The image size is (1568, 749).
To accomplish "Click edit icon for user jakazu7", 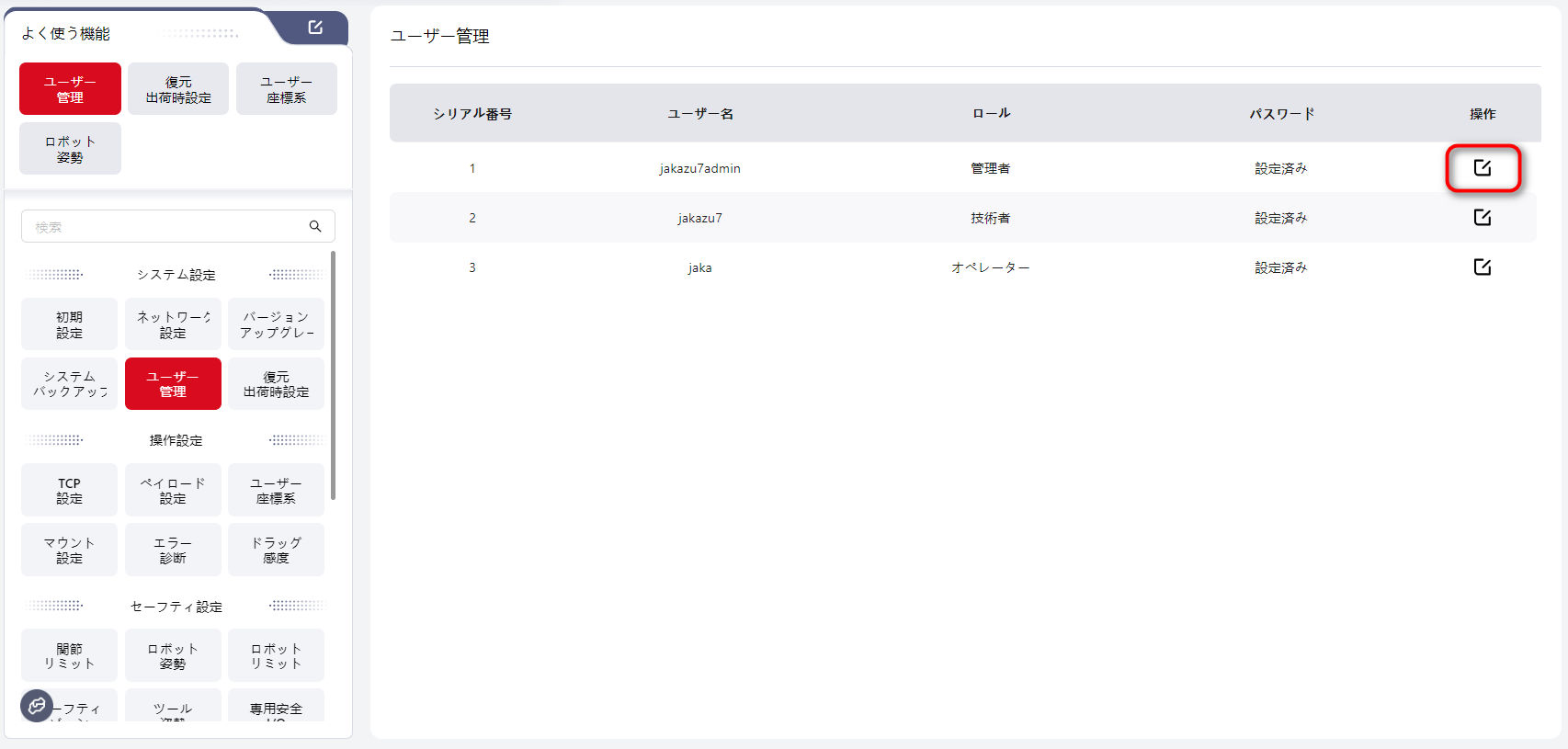I will [1482, 218].
